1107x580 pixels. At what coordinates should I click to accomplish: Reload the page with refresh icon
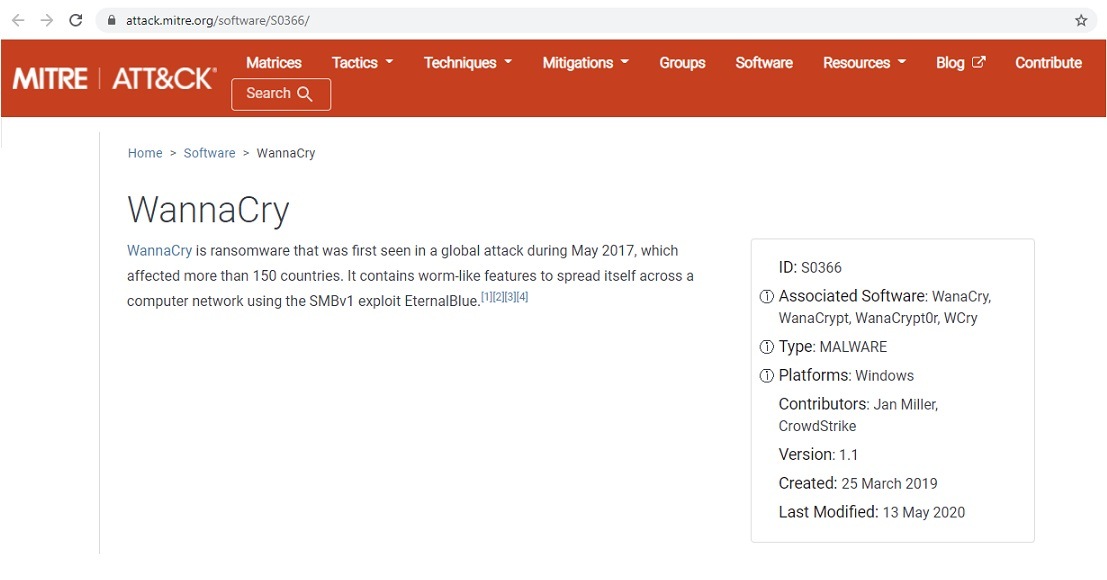[76, 20]
